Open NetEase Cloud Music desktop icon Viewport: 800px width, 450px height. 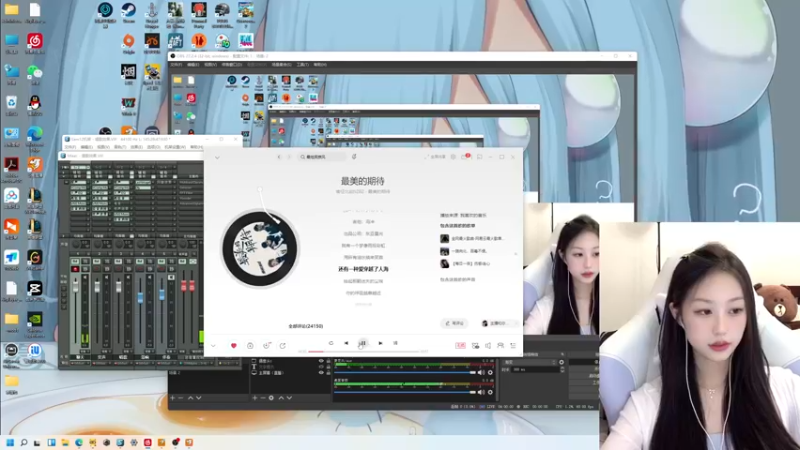click(35, 43)
